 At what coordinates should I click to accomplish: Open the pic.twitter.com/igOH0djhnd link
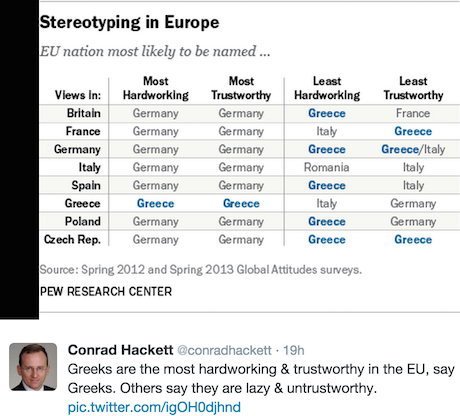coord(154,407)
